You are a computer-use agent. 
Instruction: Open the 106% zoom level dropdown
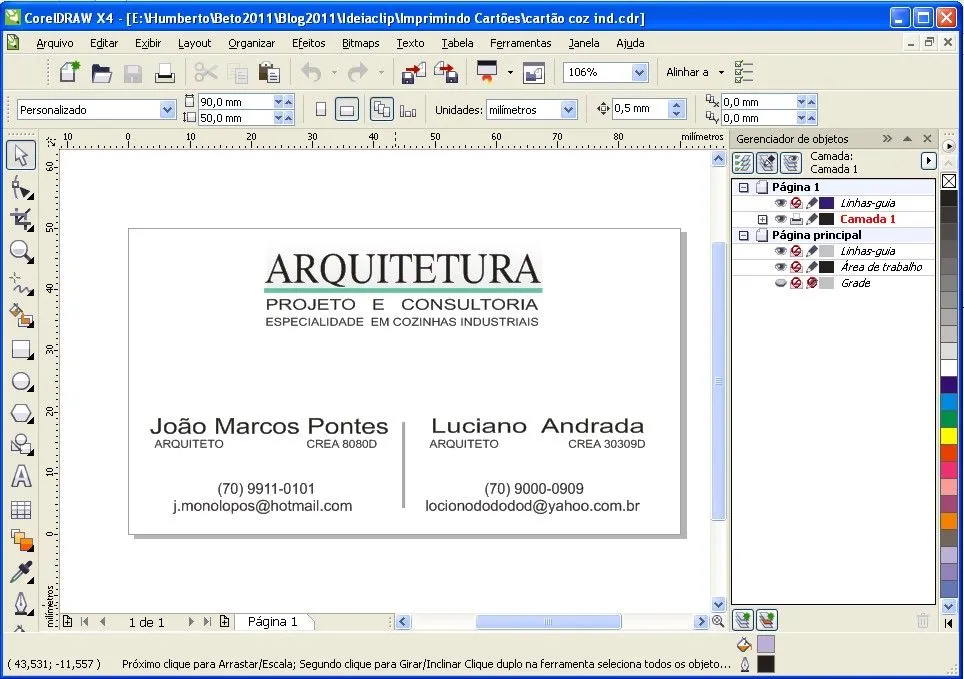639,73
